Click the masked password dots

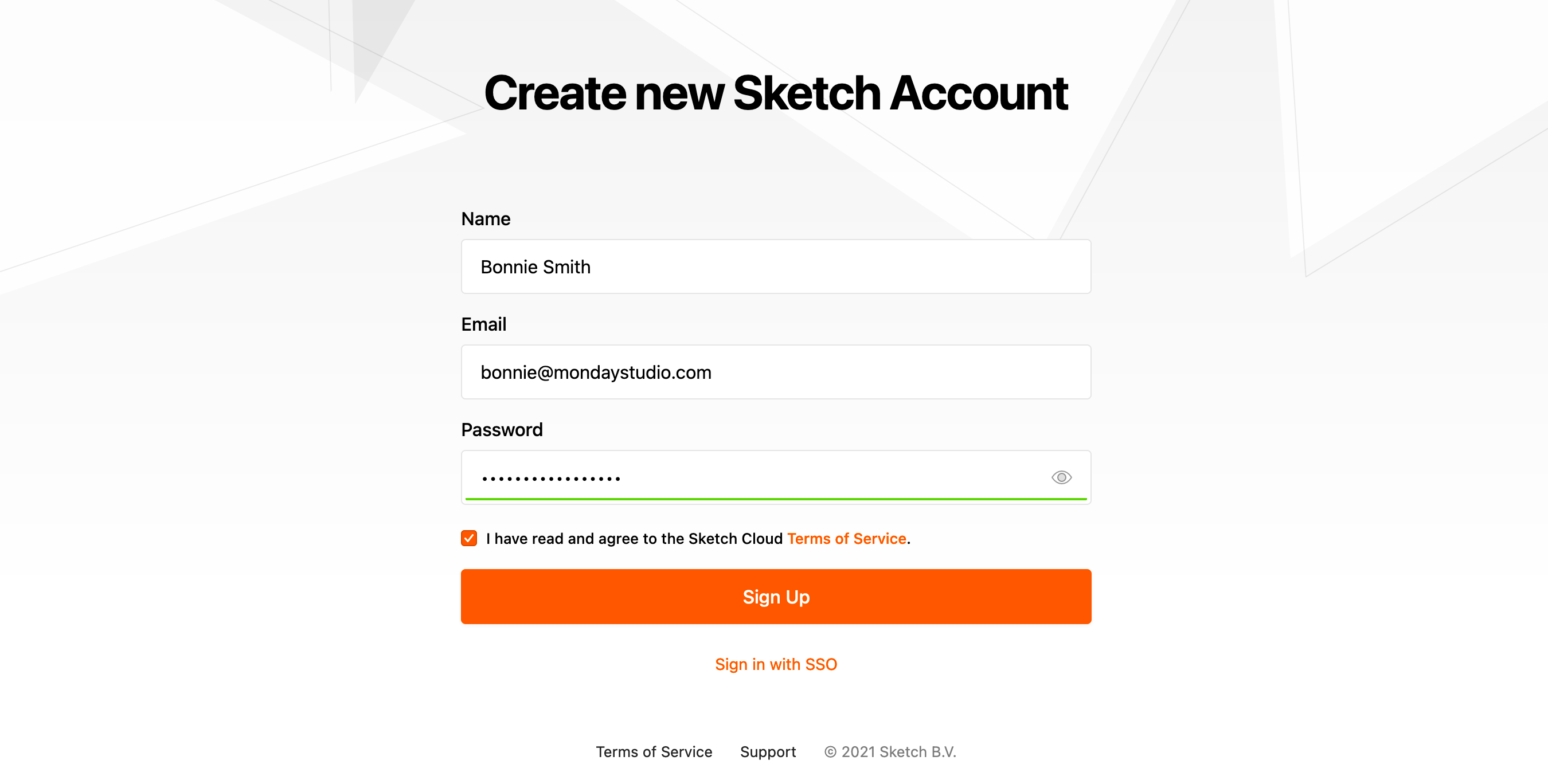tap(551, 478)
